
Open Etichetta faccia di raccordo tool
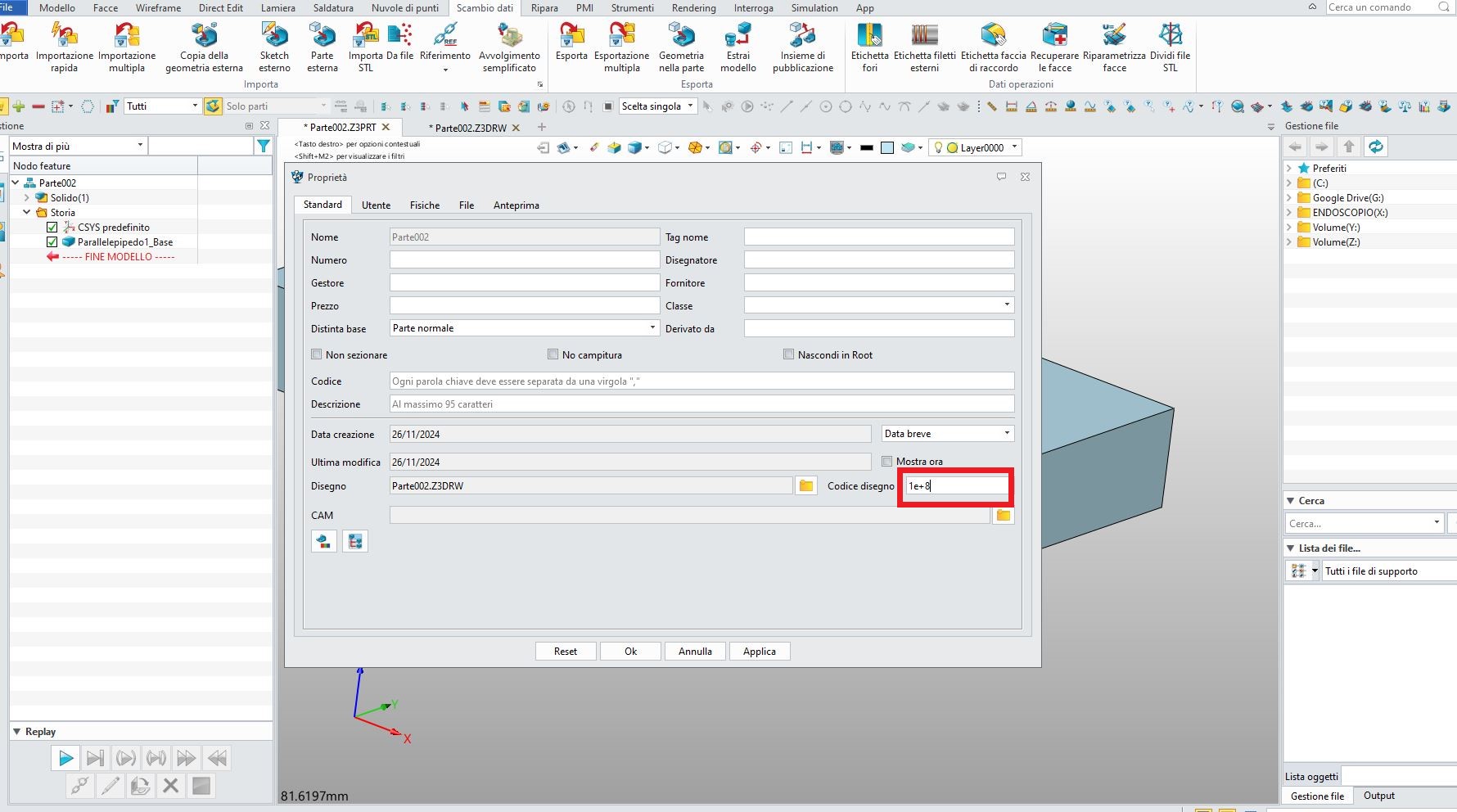coord(993,47)
